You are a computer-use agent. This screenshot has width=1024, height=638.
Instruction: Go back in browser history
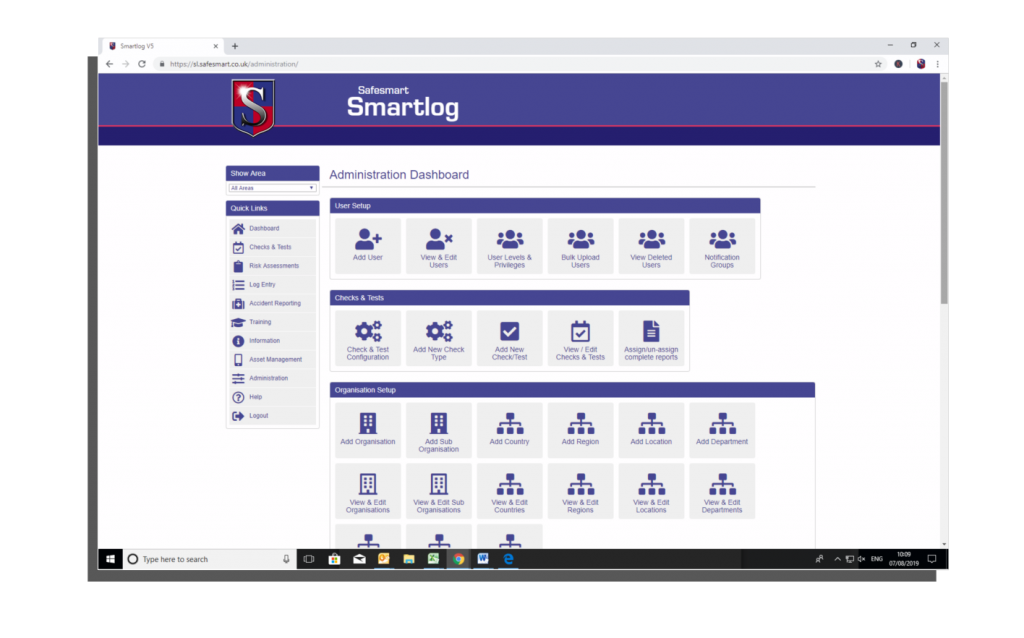pyautogui.click(x=109, y=64)
